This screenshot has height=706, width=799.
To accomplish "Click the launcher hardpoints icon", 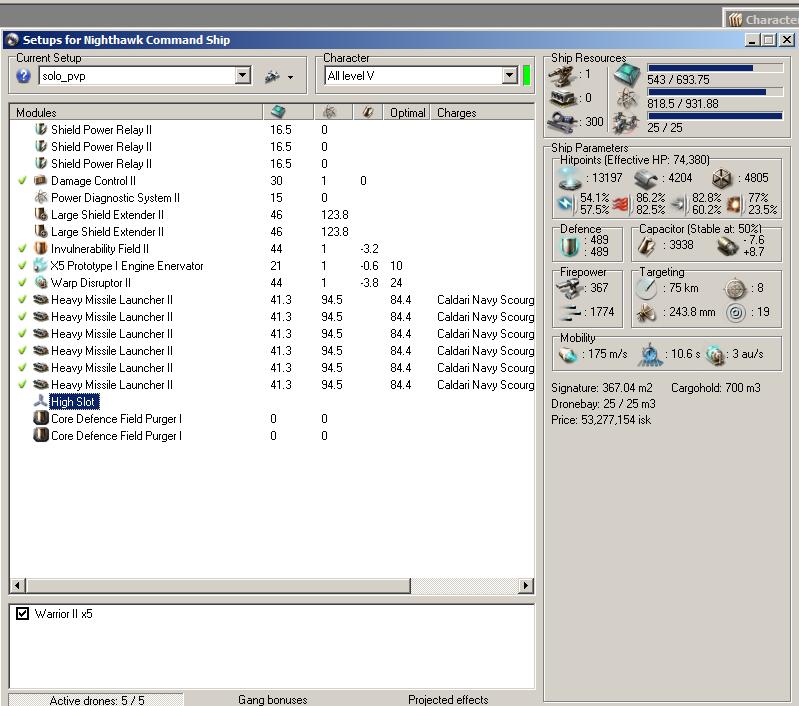I will coord(563,98).
